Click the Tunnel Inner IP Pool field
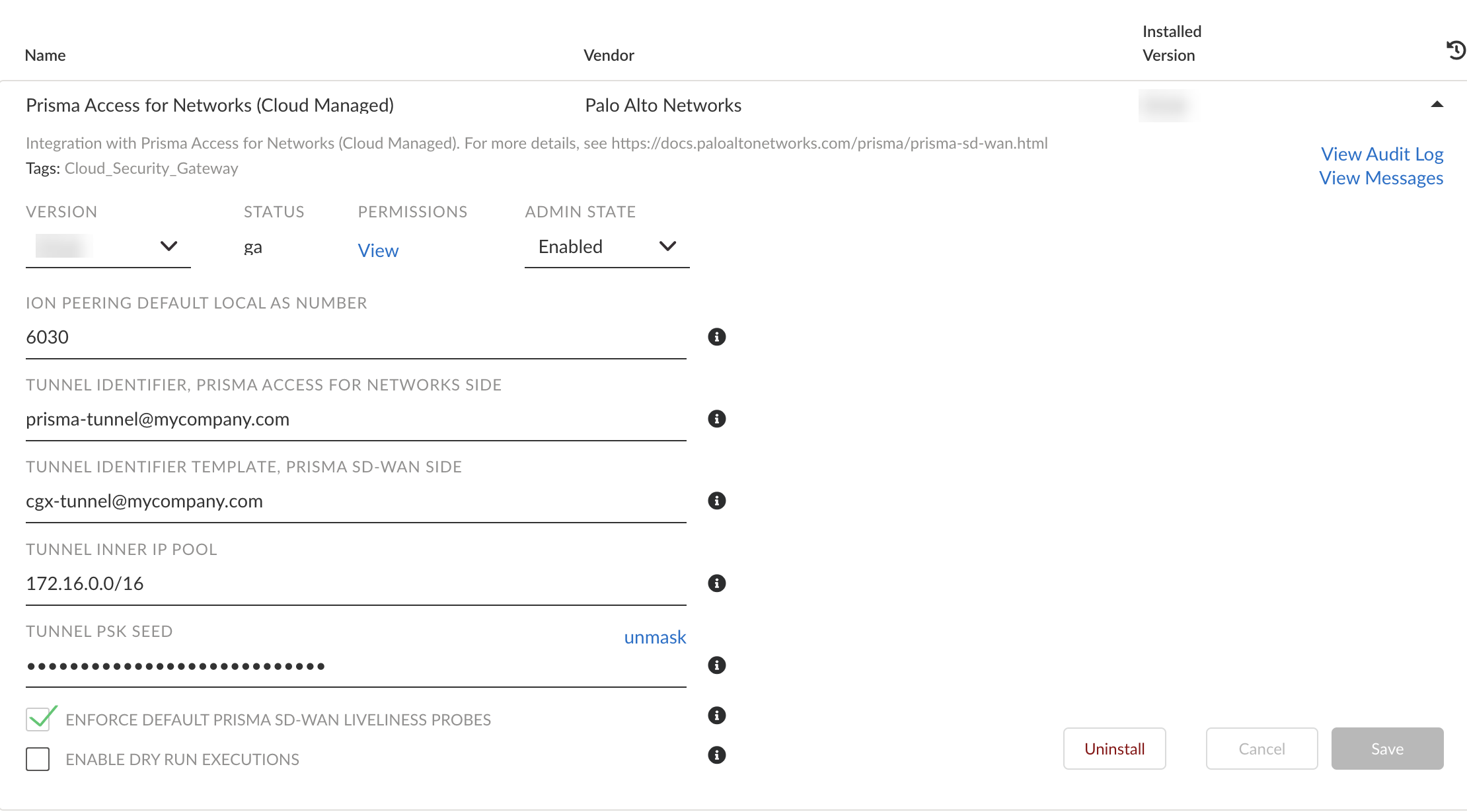 (x=356, y=583)
